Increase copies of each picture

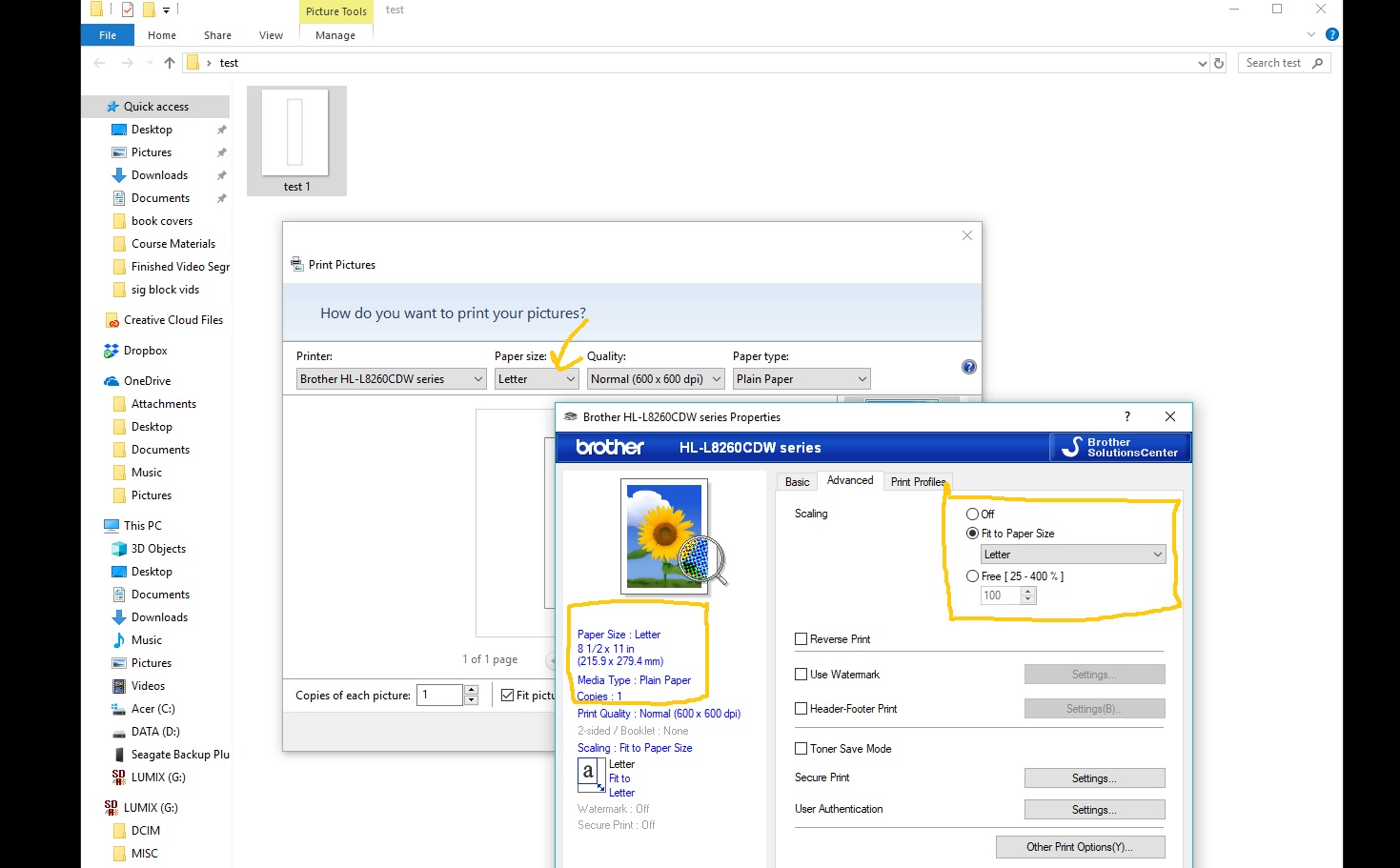[471, 690]
